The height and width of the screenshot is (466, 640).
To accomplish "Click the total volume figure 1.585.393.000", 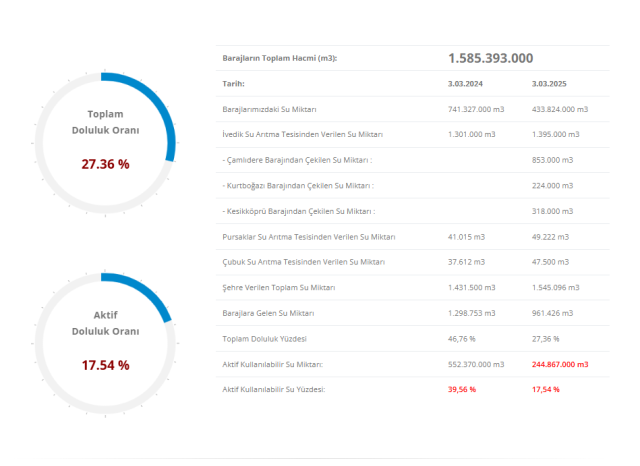I will 490,58.
